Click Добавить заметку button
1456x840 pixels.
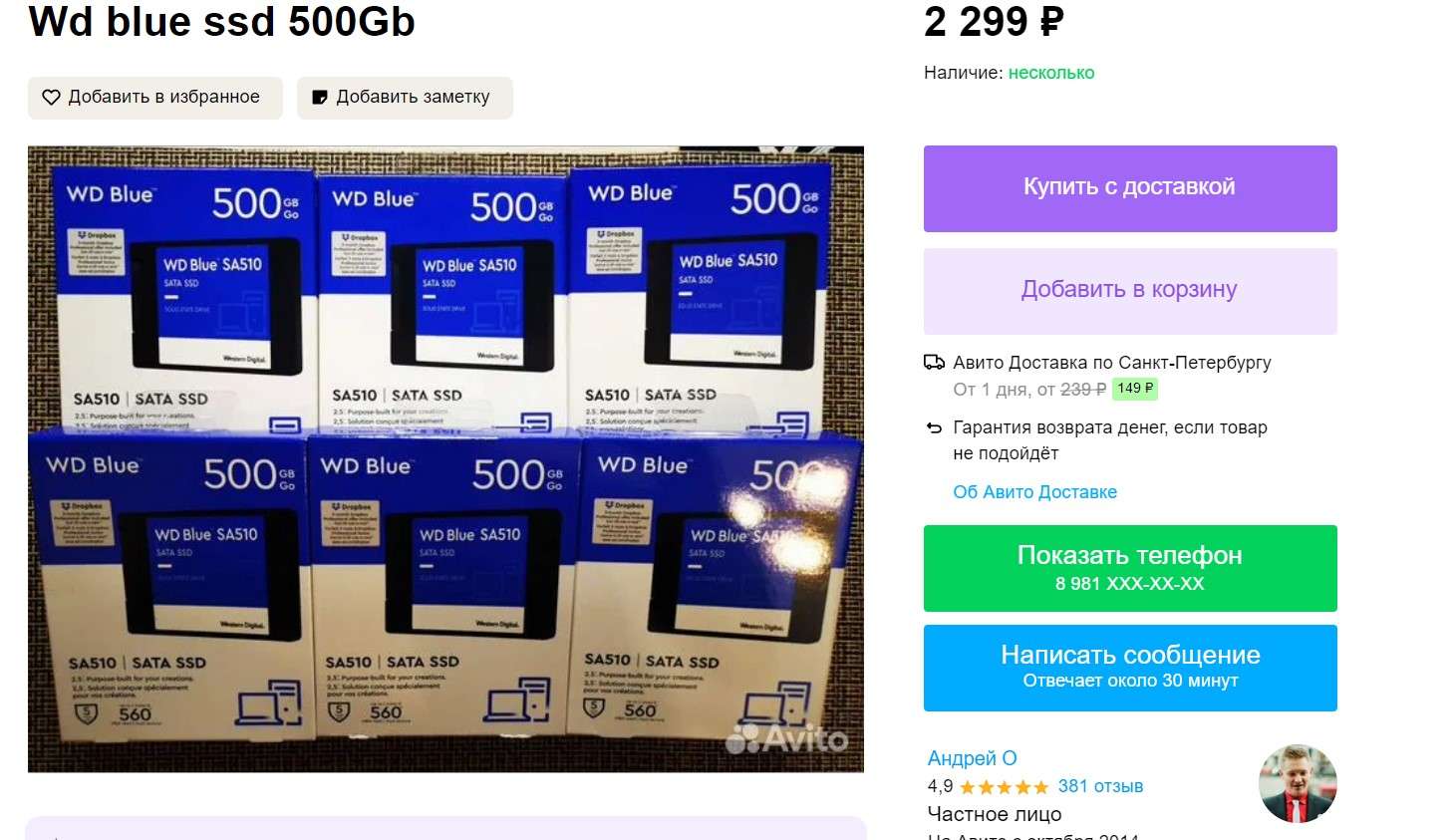point(405,98)
